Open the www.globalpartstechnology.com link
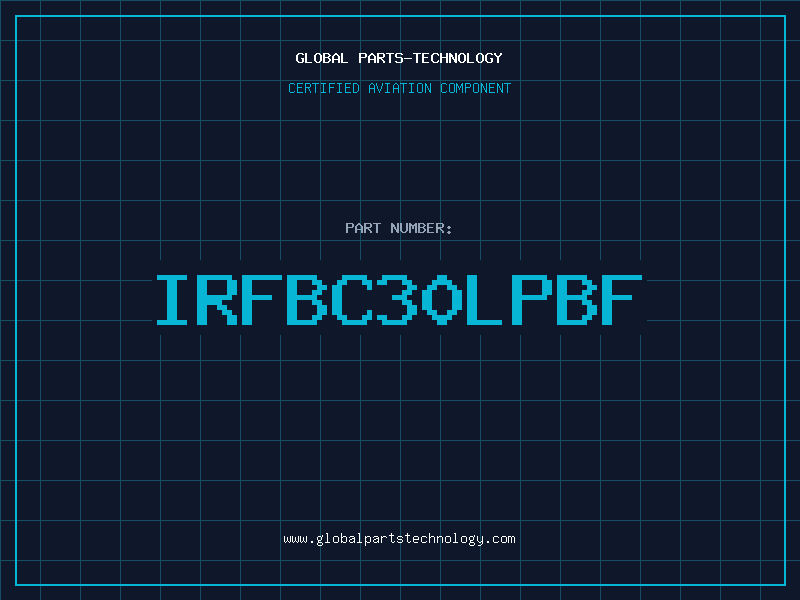This screenshot has height=600, width=800. [399, 539]
